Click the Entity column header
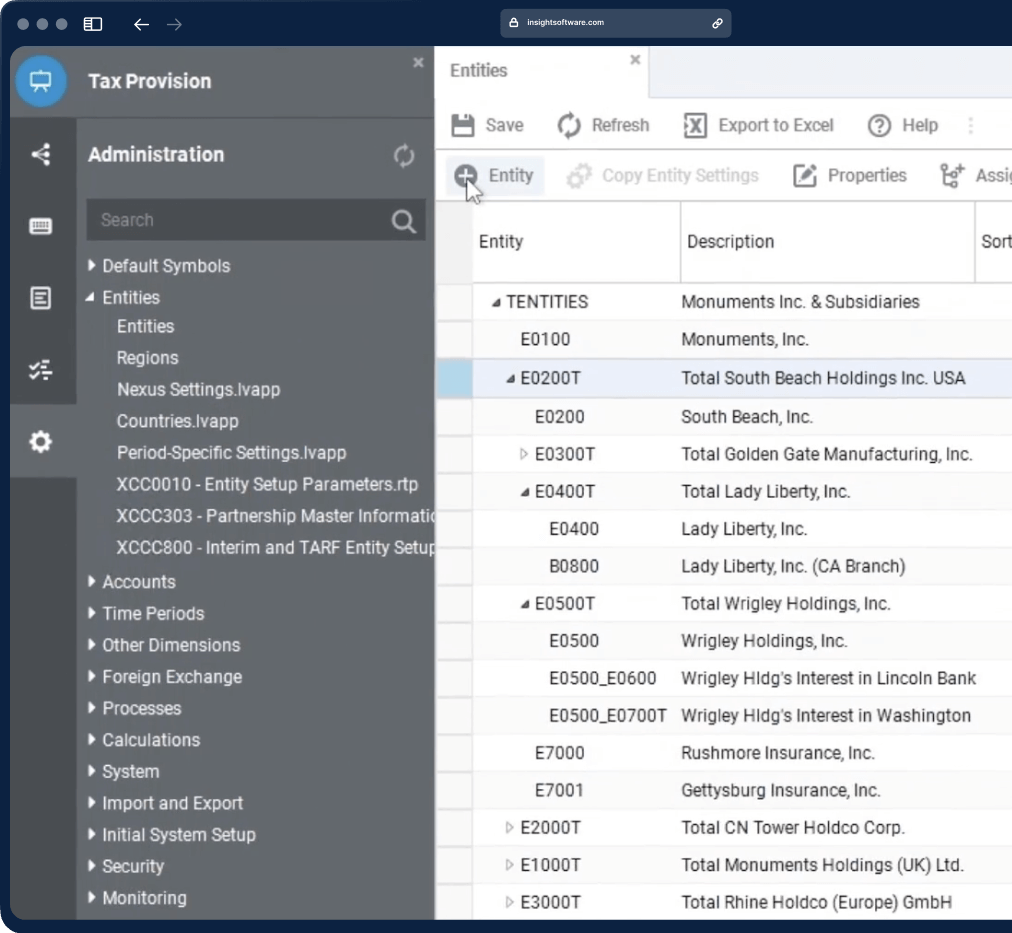The height and width of the screenshot is (933, 1012). coord(576,242)
